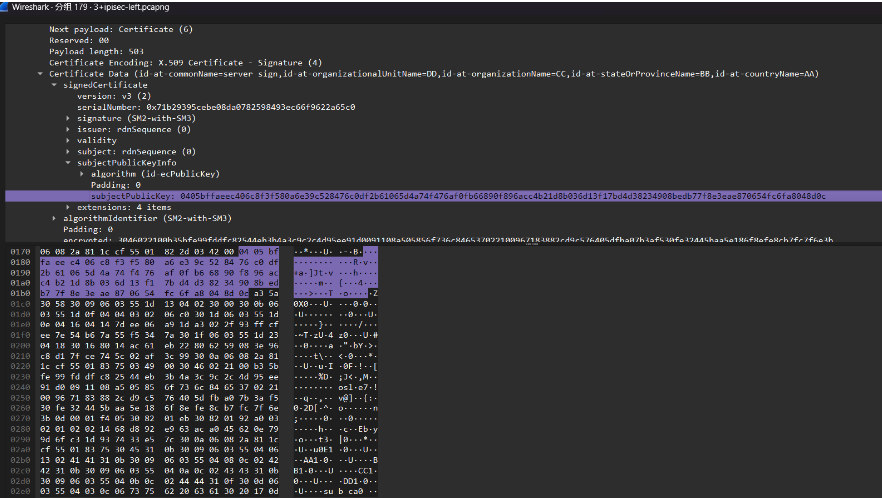This screenshot has width=882, height=498.
Task: Expand the validity node
Action: pyautogui.click(x=68, y=140)
